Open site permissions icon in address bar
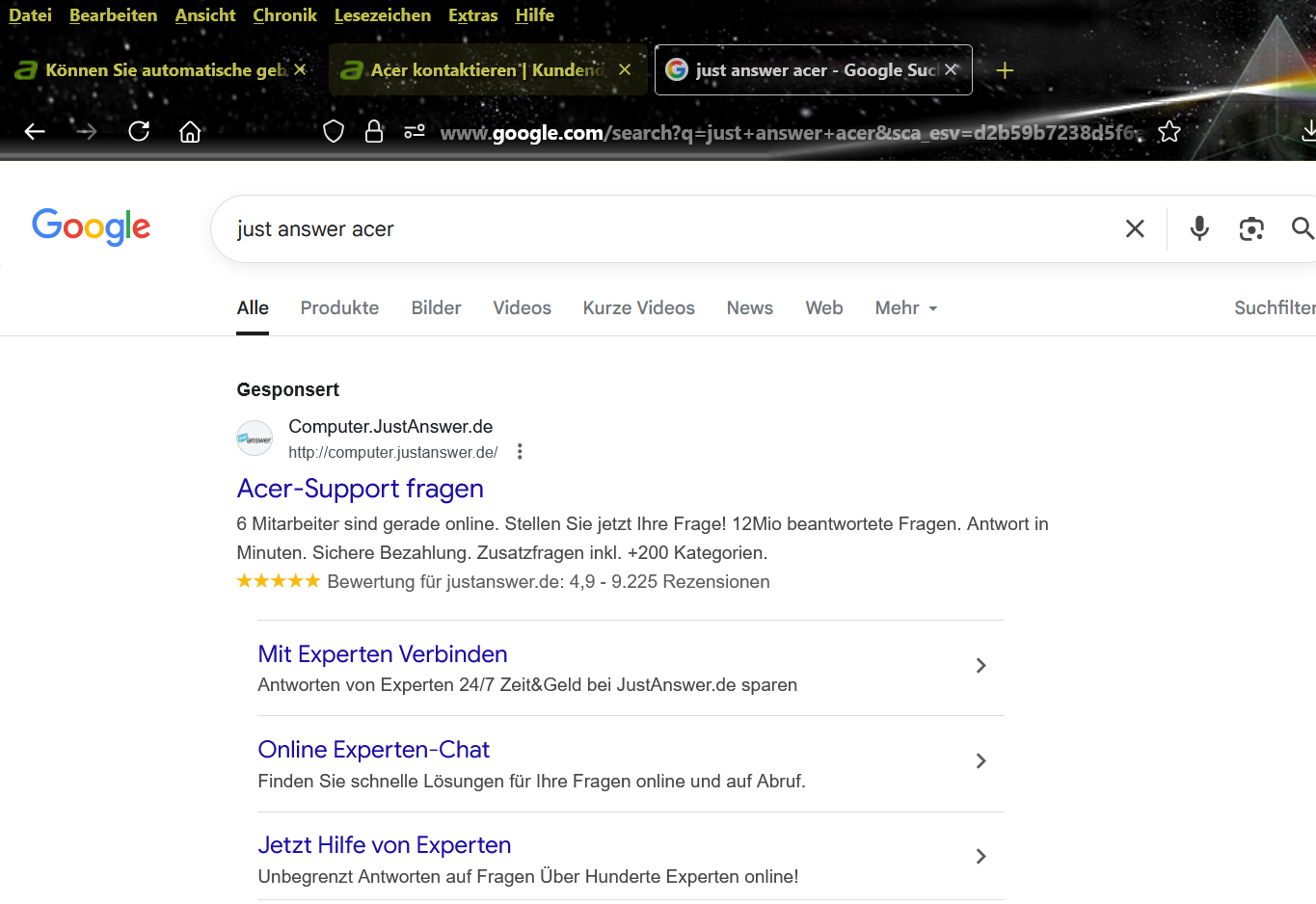The width and height of the screenshot is (1316, 904). [x=415, y=132]
